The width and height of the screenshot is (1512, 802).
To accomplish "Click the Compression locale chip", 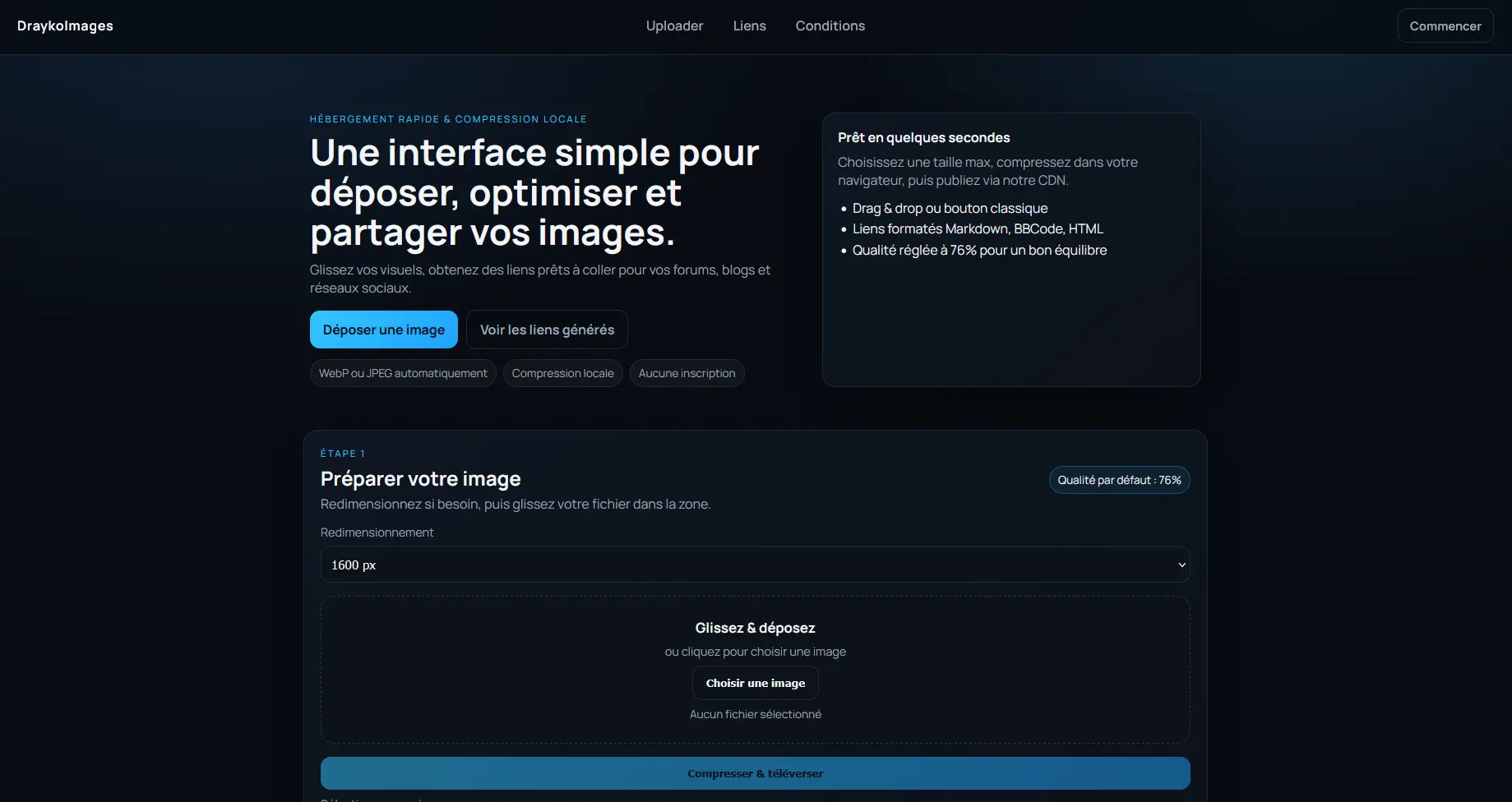I will (x=562, y=373).
